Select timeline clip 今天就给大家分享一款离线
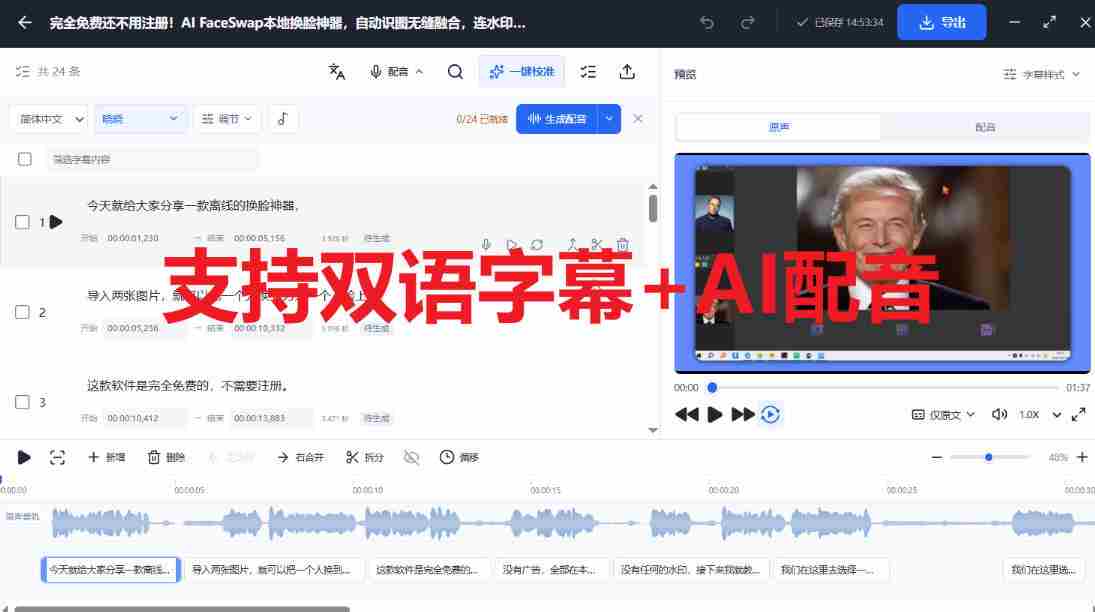This screenshot has height=612, width=1095. click(x=110, y=570)
